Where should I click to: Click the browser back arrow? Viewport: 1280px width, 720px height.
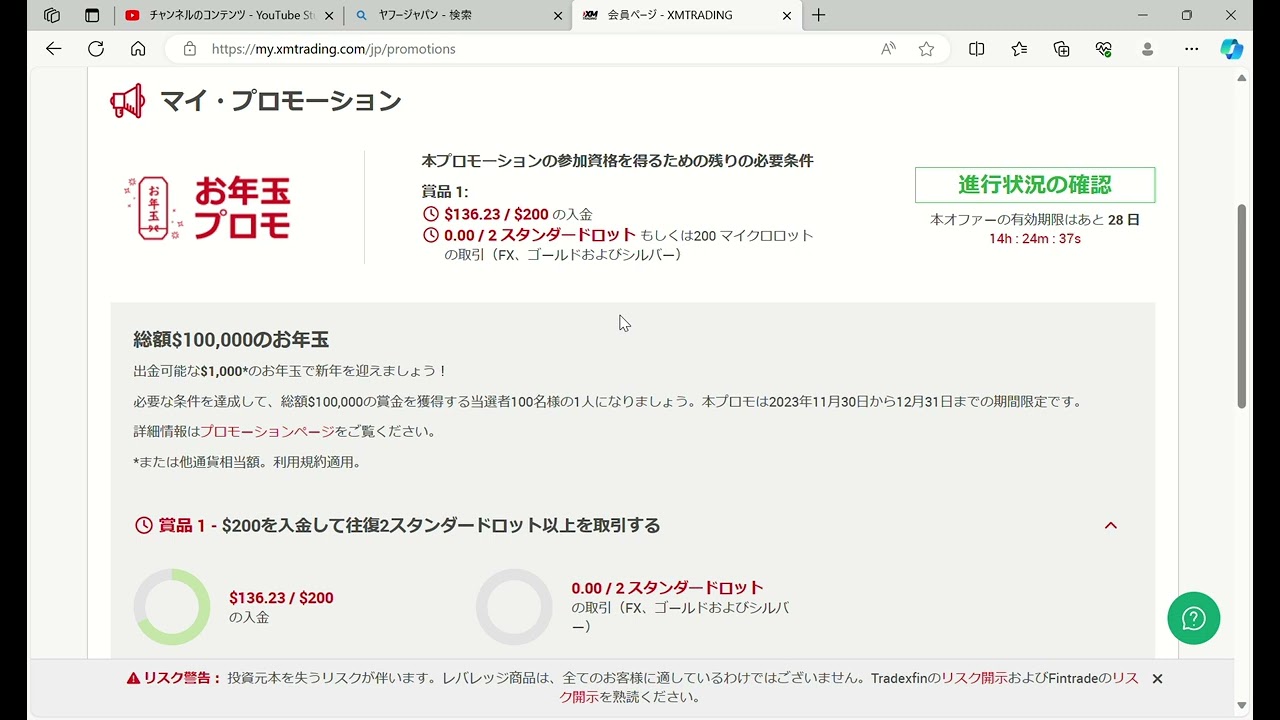(54, 49)
